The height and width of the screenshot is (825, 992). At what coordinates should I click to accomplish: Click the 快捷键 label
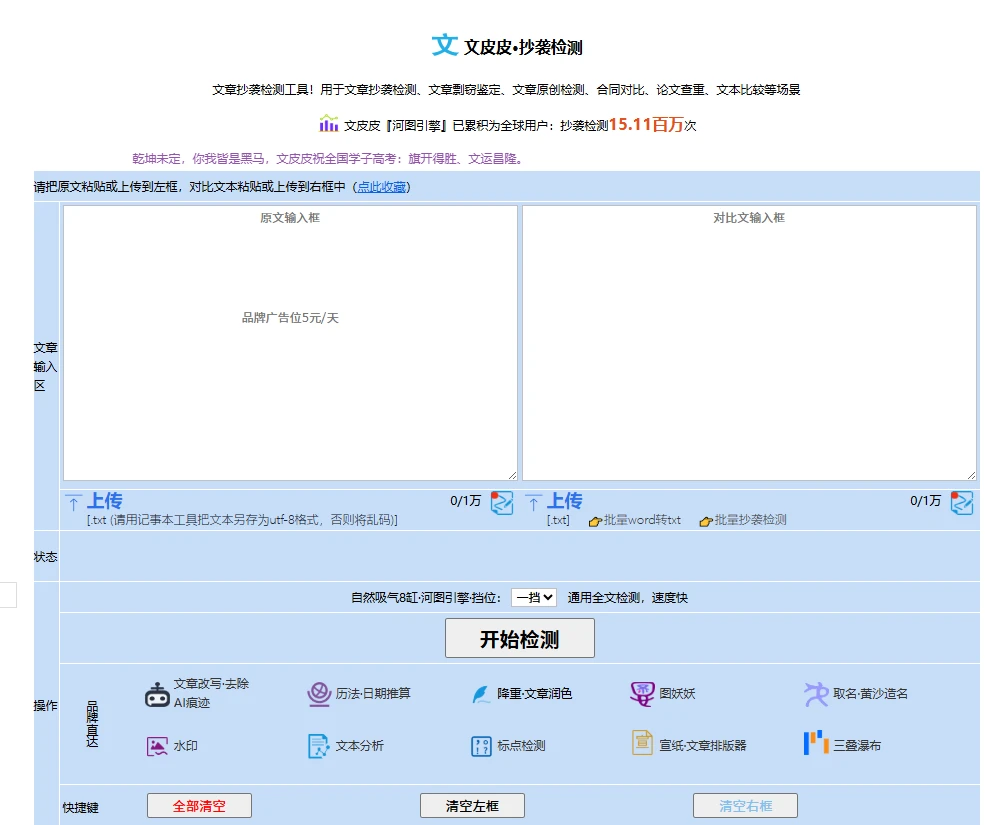point(80,808)
